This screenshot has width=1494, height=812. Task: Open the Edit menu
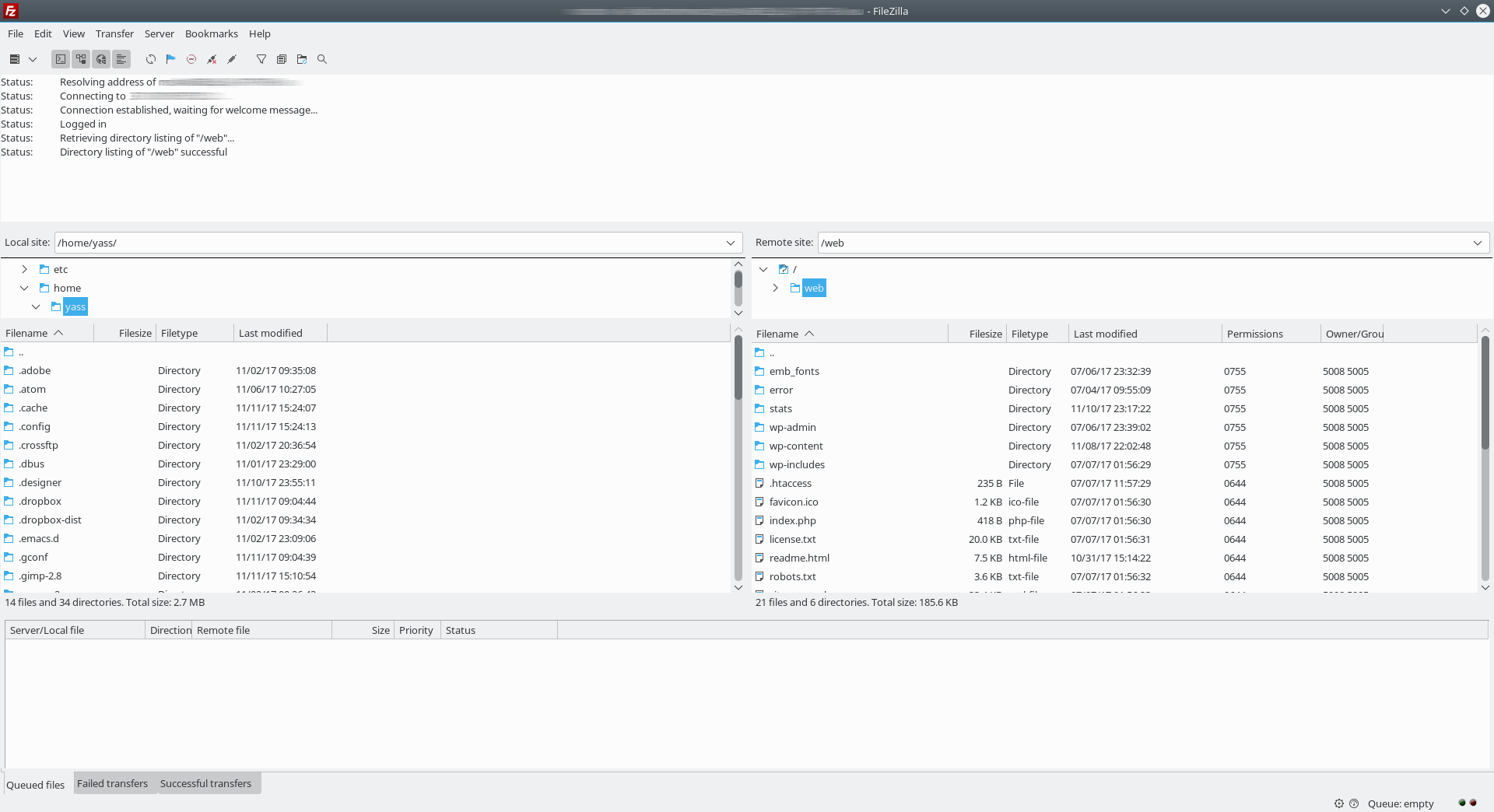coord(43,33)
